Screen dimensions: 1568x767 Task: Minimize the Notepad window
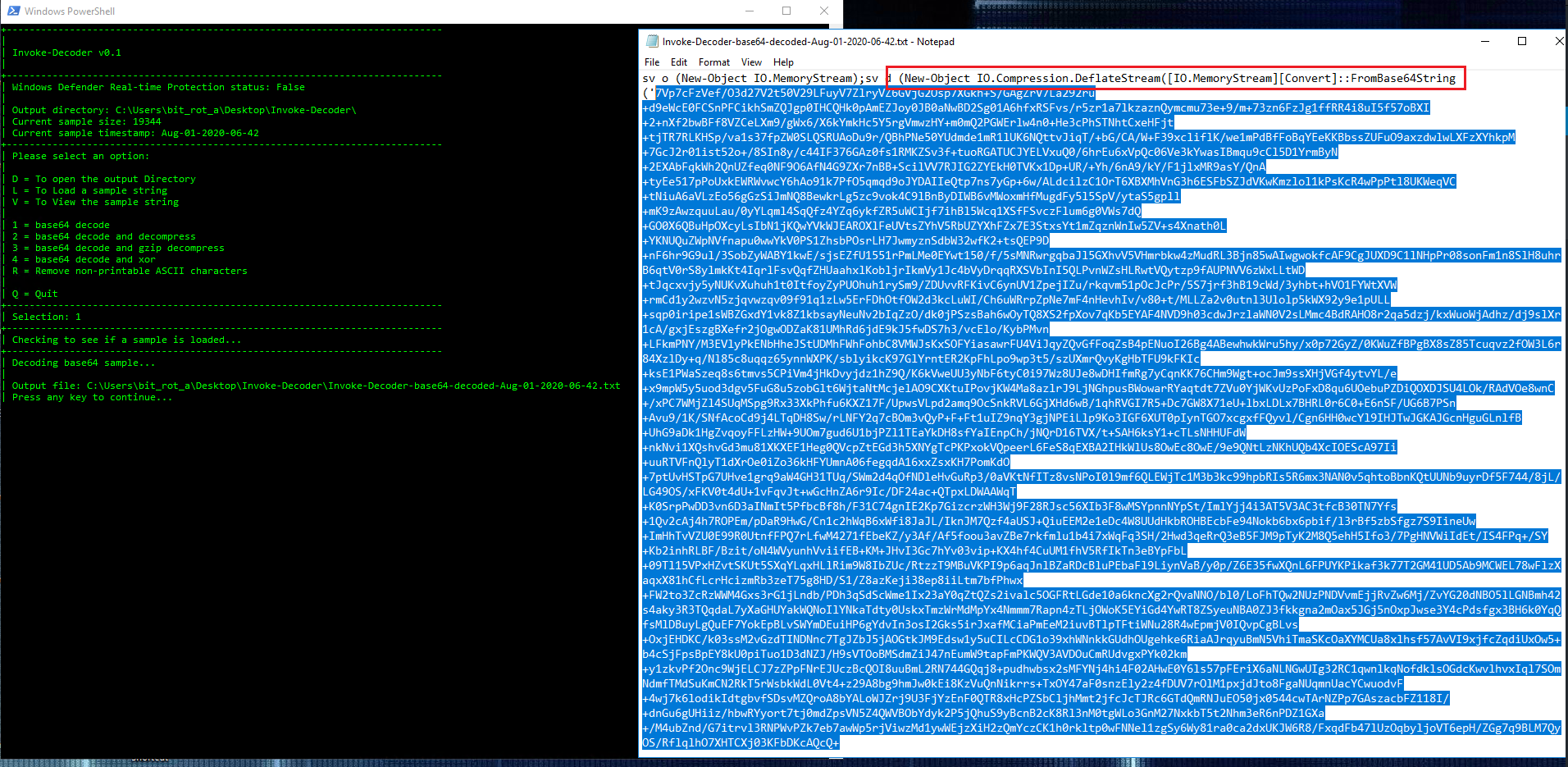click(x=1485, y=41)
